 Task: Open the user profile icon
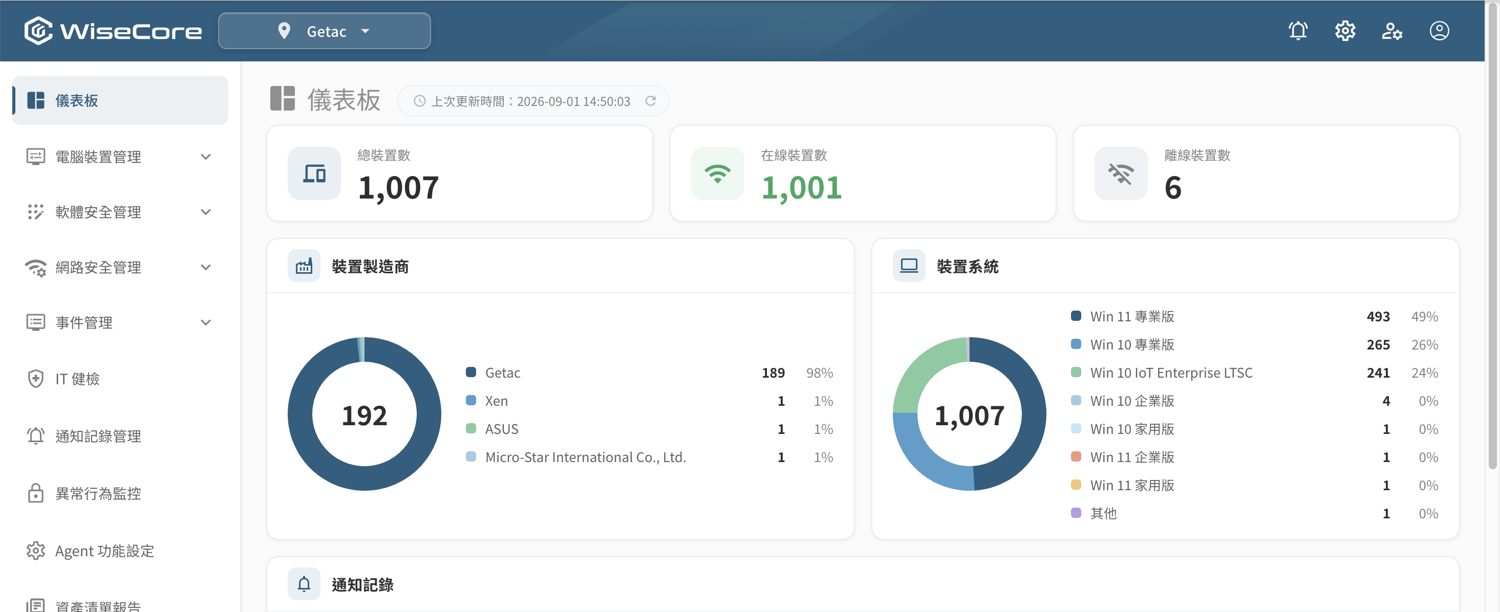coord(1439,31)
